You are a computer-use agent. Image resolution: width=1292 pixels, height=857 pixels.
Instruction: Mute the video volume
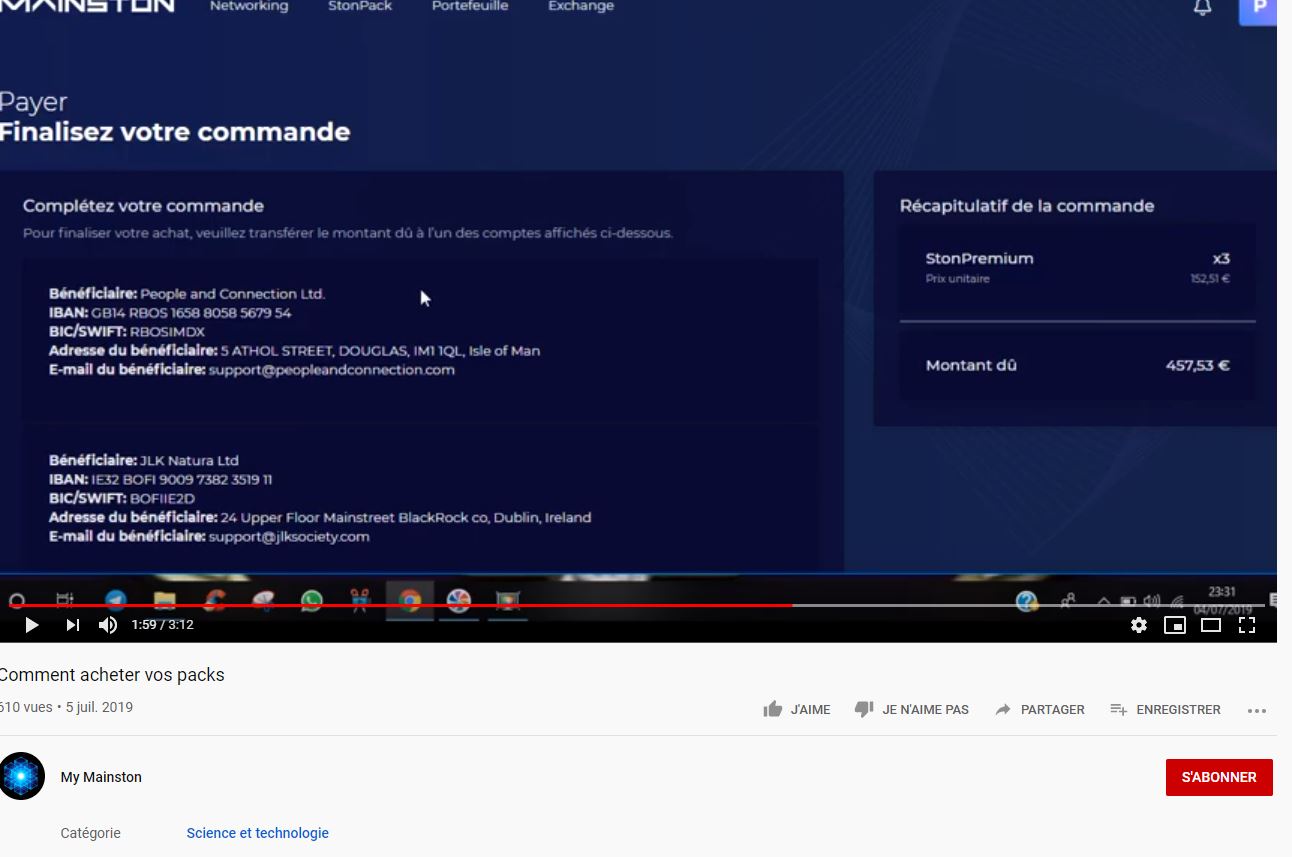[108, 625]
